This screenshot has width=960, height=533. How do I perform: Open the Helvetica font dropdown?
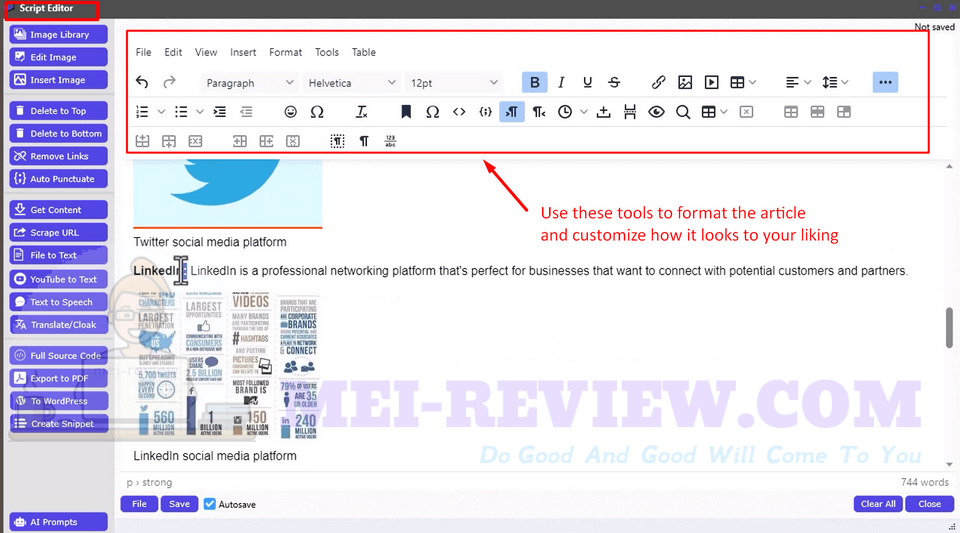click(352, 83)
